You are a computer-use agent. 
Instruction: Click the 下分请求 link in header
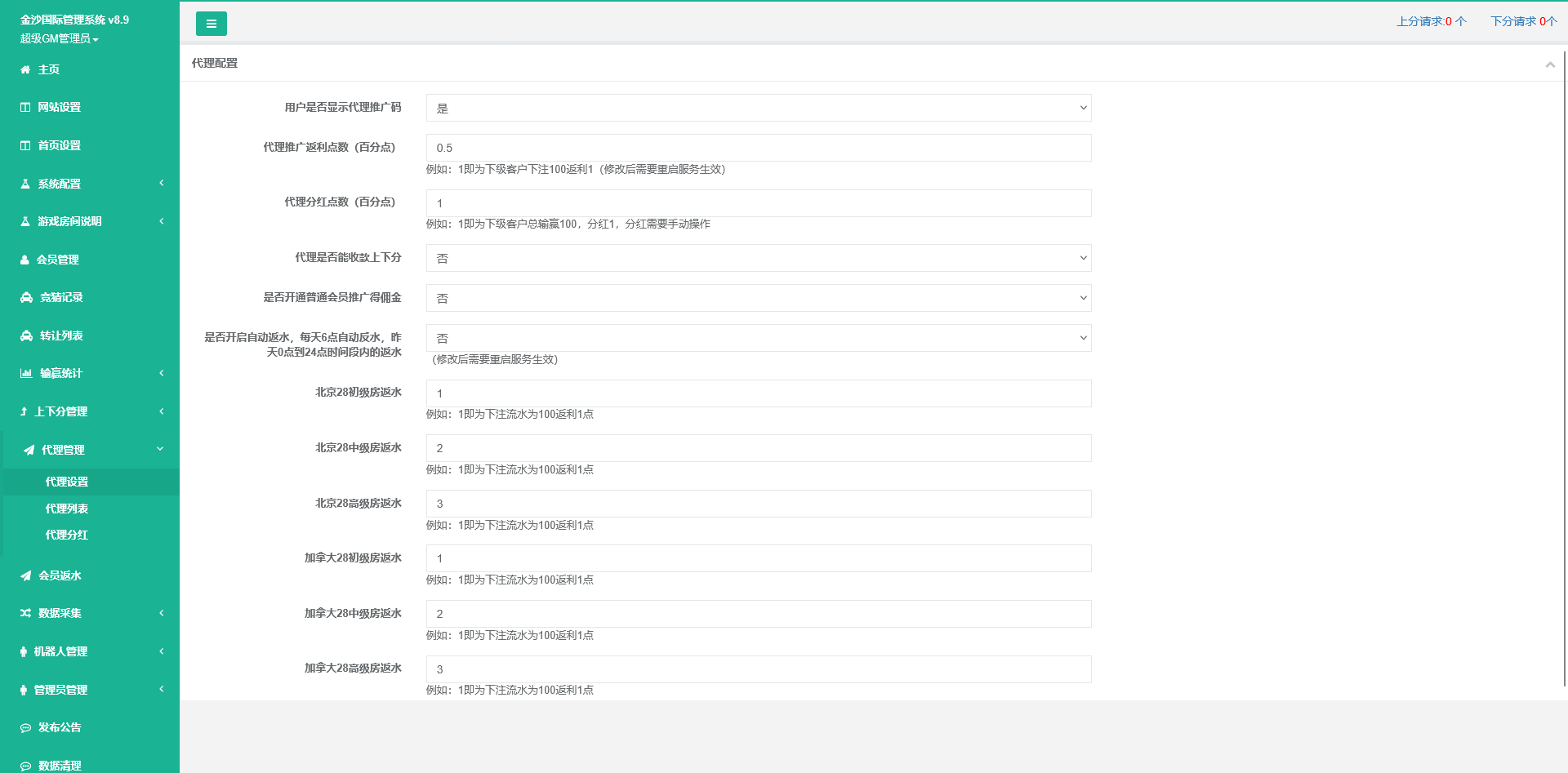[x=1523, y=21]
